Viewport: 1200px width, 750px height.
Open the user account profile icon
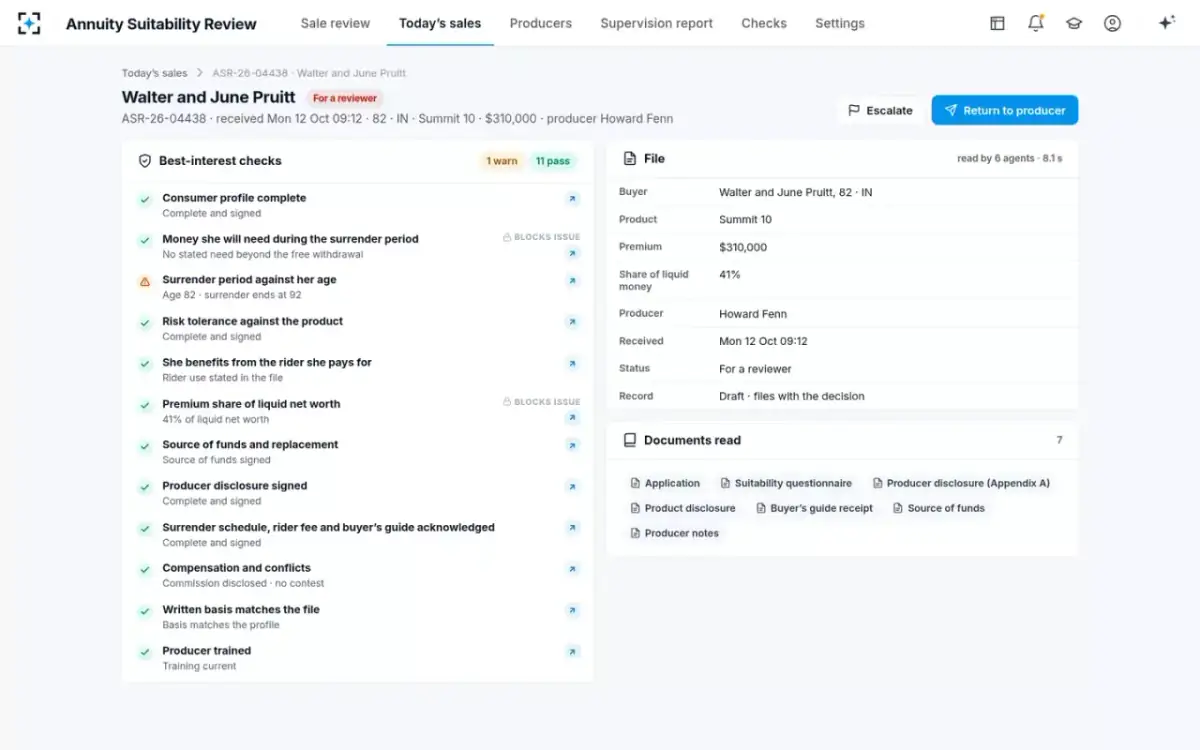click(1112, 23)
